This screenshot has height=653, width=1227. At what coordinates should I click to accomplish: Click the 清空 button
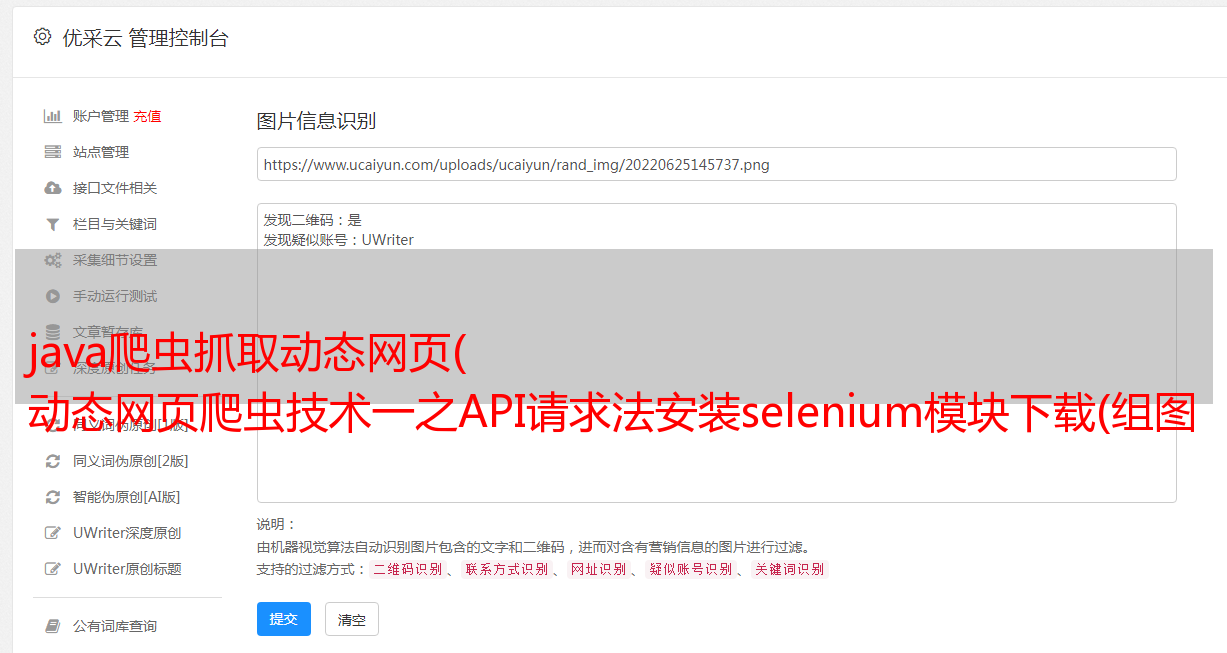pos(352,619)
